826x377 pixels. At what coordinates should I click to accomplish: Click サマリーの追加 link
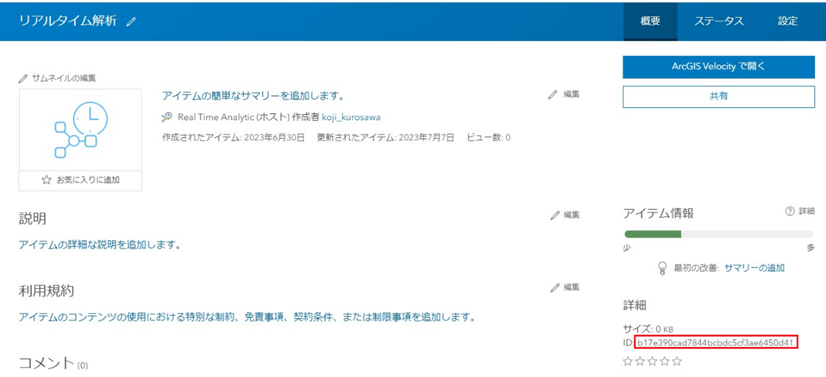pyautogui.click(x=754, y=268)
